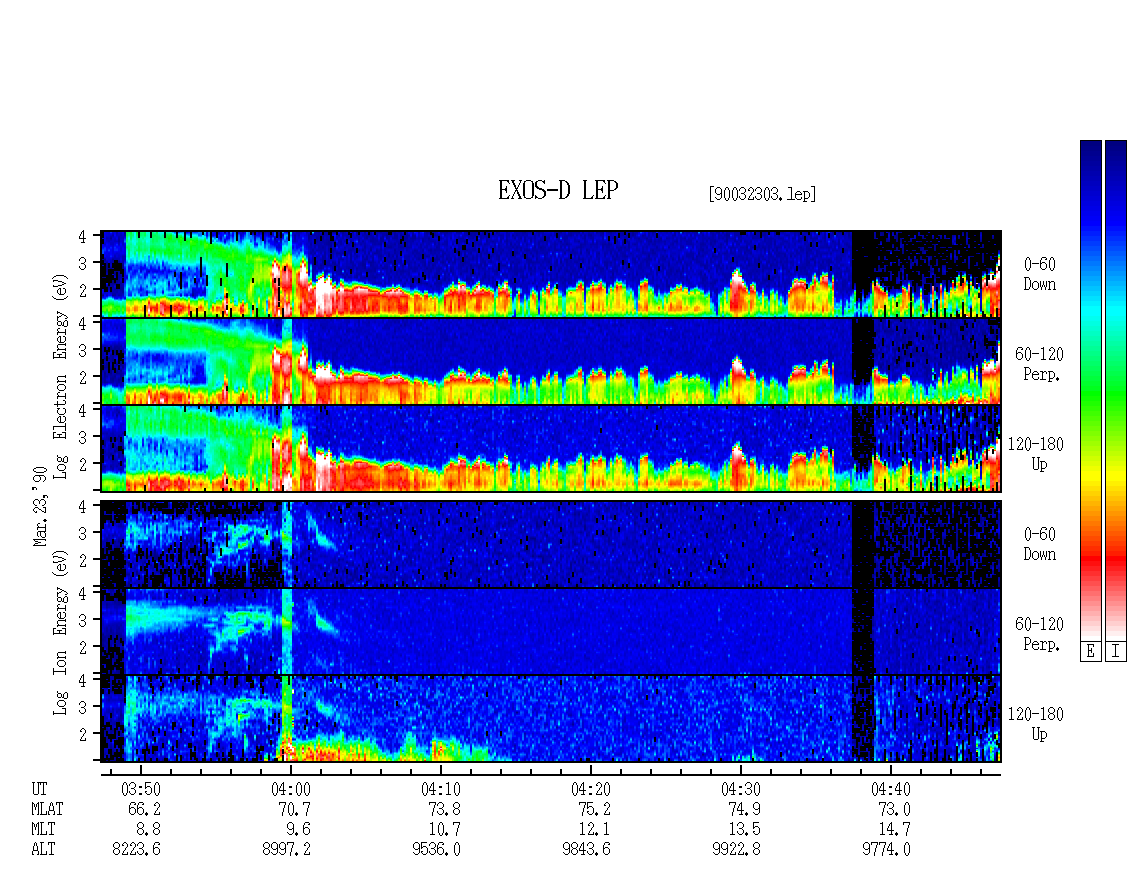Click the ALT value 8223.6
This screenshot has height=875, width=1130.
[137, 850]
